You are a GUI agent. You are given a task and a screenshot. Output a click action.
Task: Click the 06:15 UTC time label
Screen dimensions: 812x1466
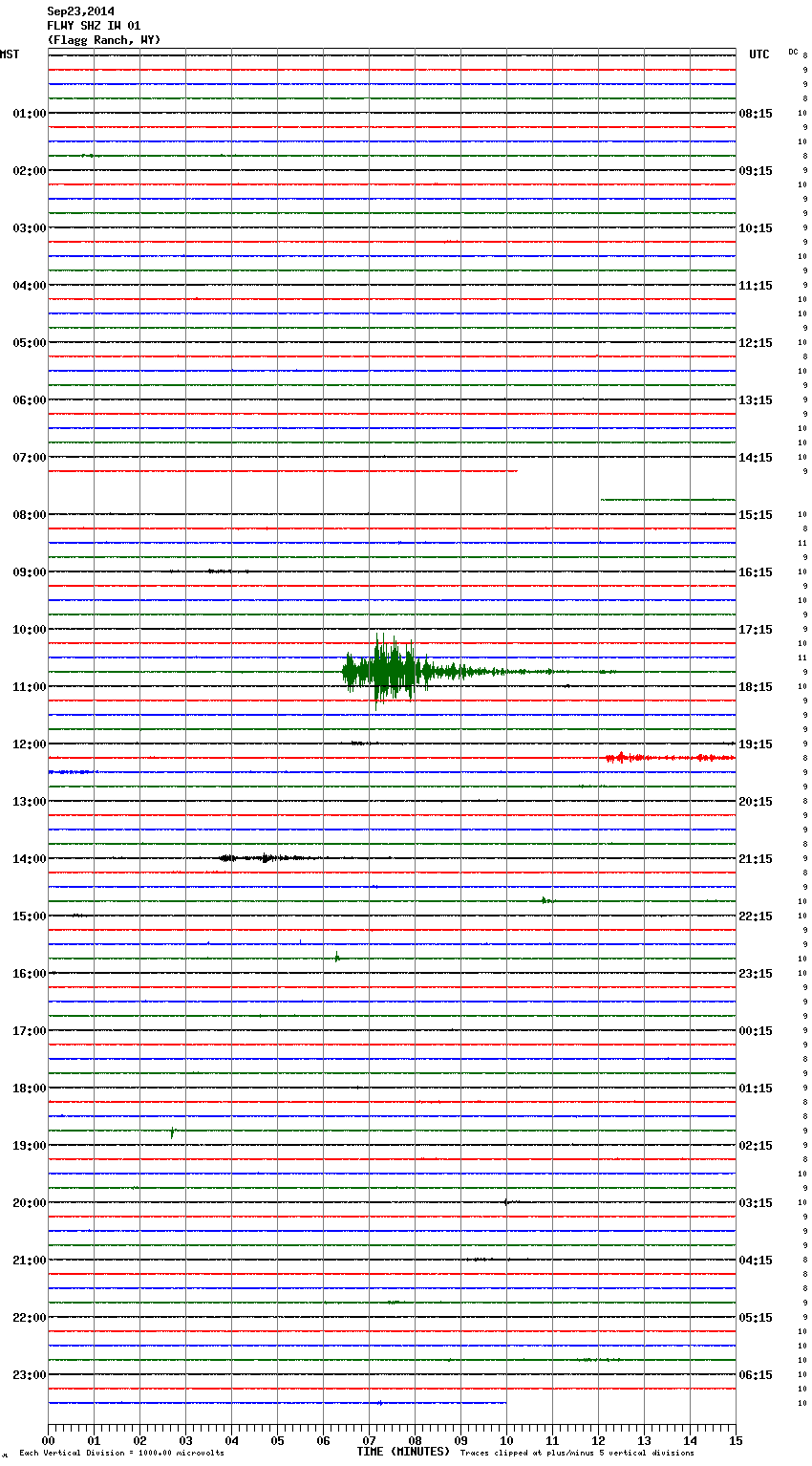pyautogui.click(x=756, y=1375)
